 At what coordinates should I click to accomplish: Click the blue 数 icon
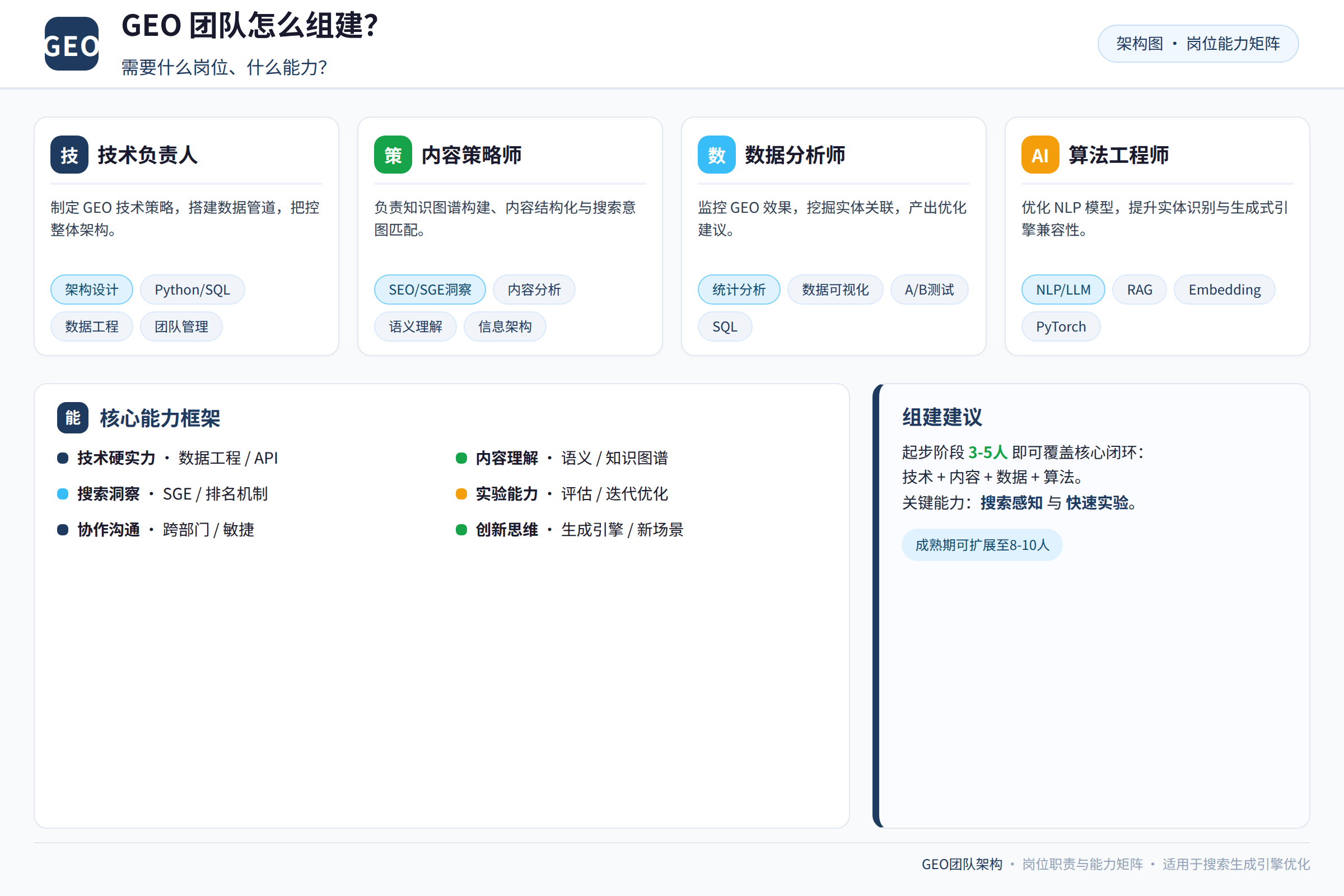pyautogui.click(x=717, y=155)
